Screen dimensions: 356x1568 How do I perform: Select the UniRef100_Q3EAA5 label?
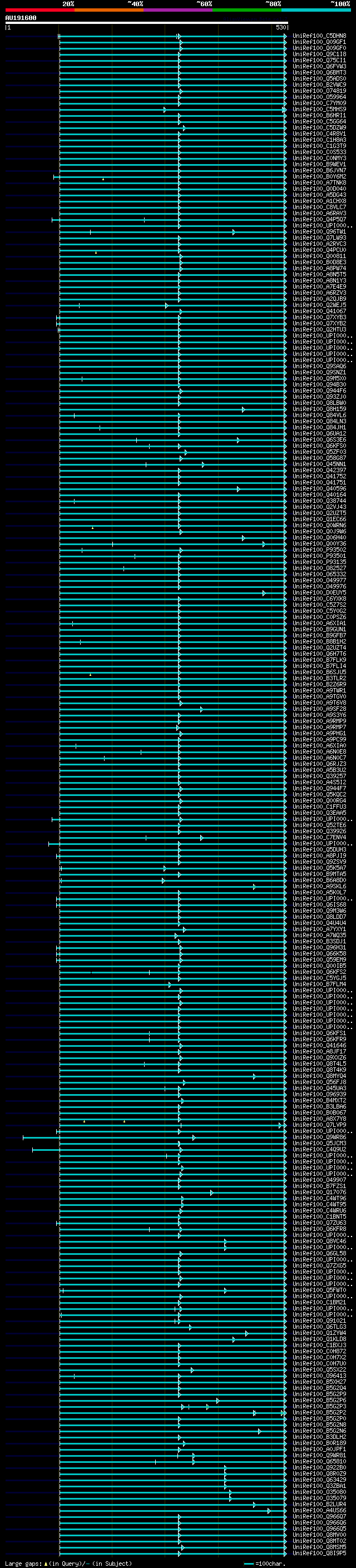pyautogui.click(x=319, y=813)
